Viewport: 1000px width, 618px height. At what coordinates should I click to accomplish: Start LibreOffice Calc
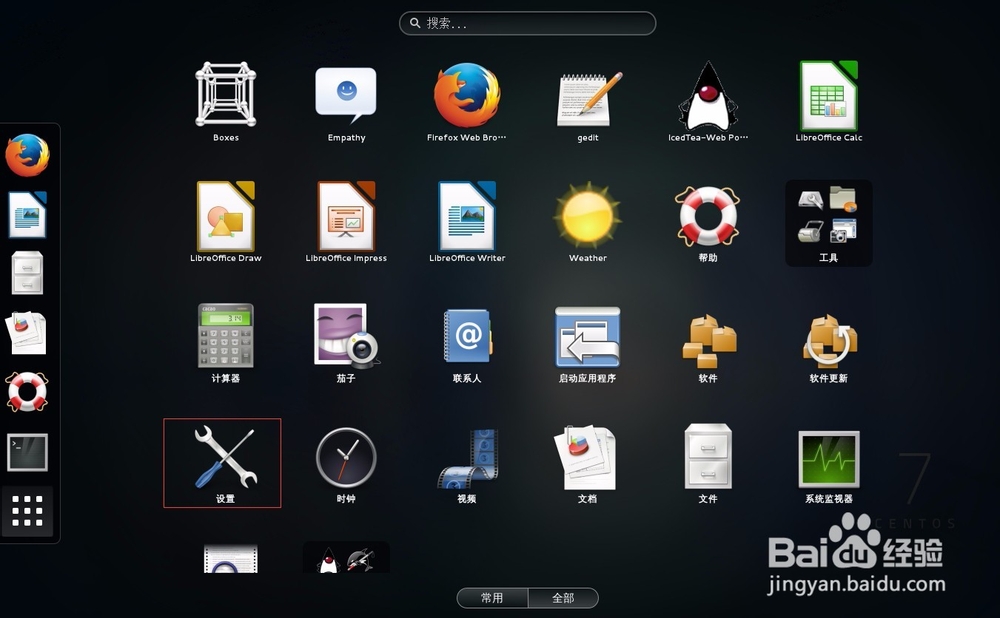tap(828, 95)
